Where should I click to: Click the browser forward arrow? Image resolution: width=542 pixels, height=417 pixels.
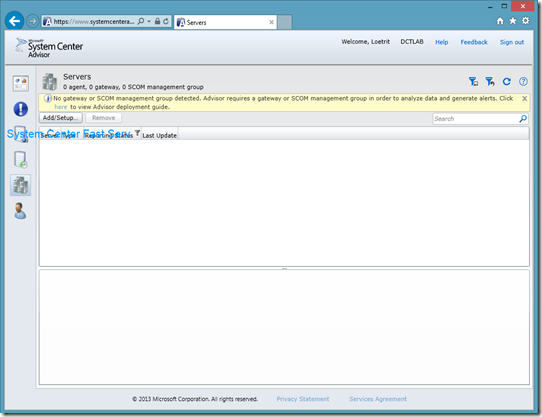click(32, 21)
